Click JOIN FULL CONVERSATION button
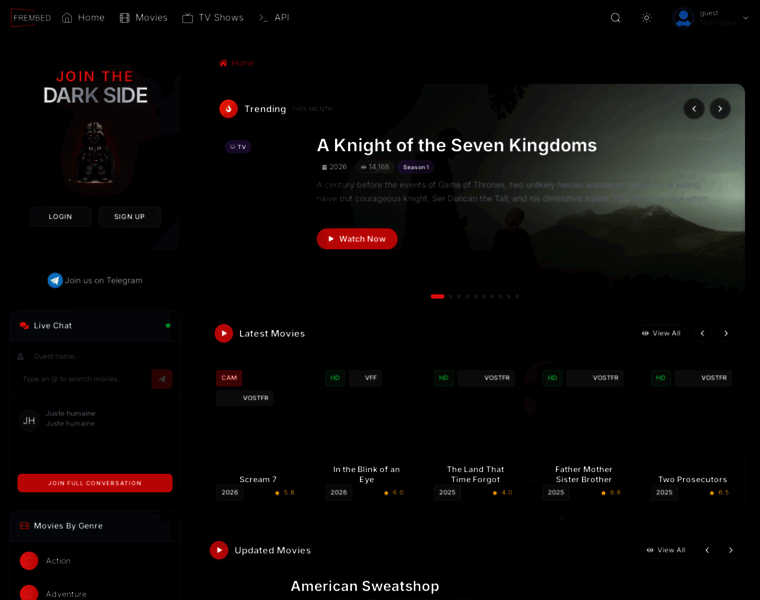Image resolution: width=760 pixels, height=600 pixels. [95, 483]
